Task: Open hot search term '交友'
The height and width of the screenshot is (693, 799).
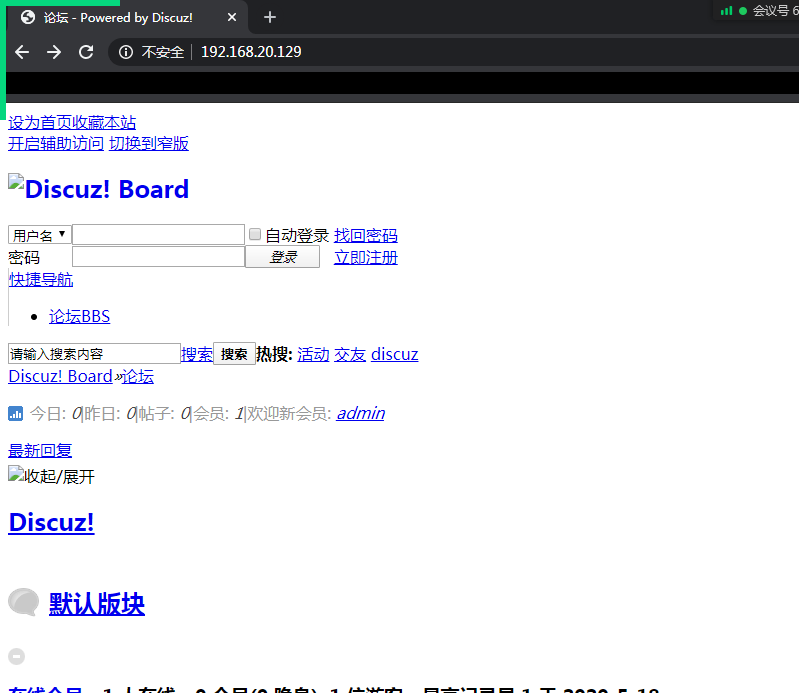Action: point(350,354)
